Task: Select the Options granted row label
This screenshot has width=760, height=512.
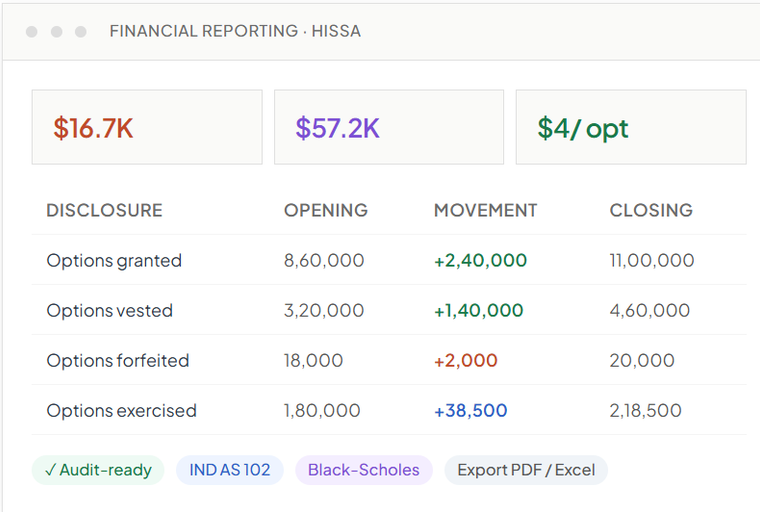Action: tap(114, 261)
